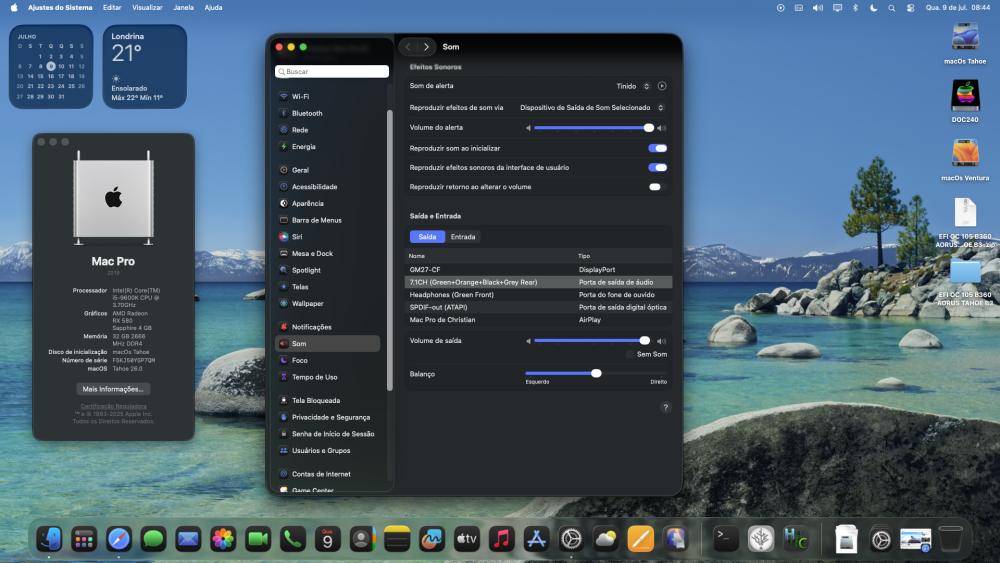Open Spotlight search in menu bar

[x=892, y=8]
